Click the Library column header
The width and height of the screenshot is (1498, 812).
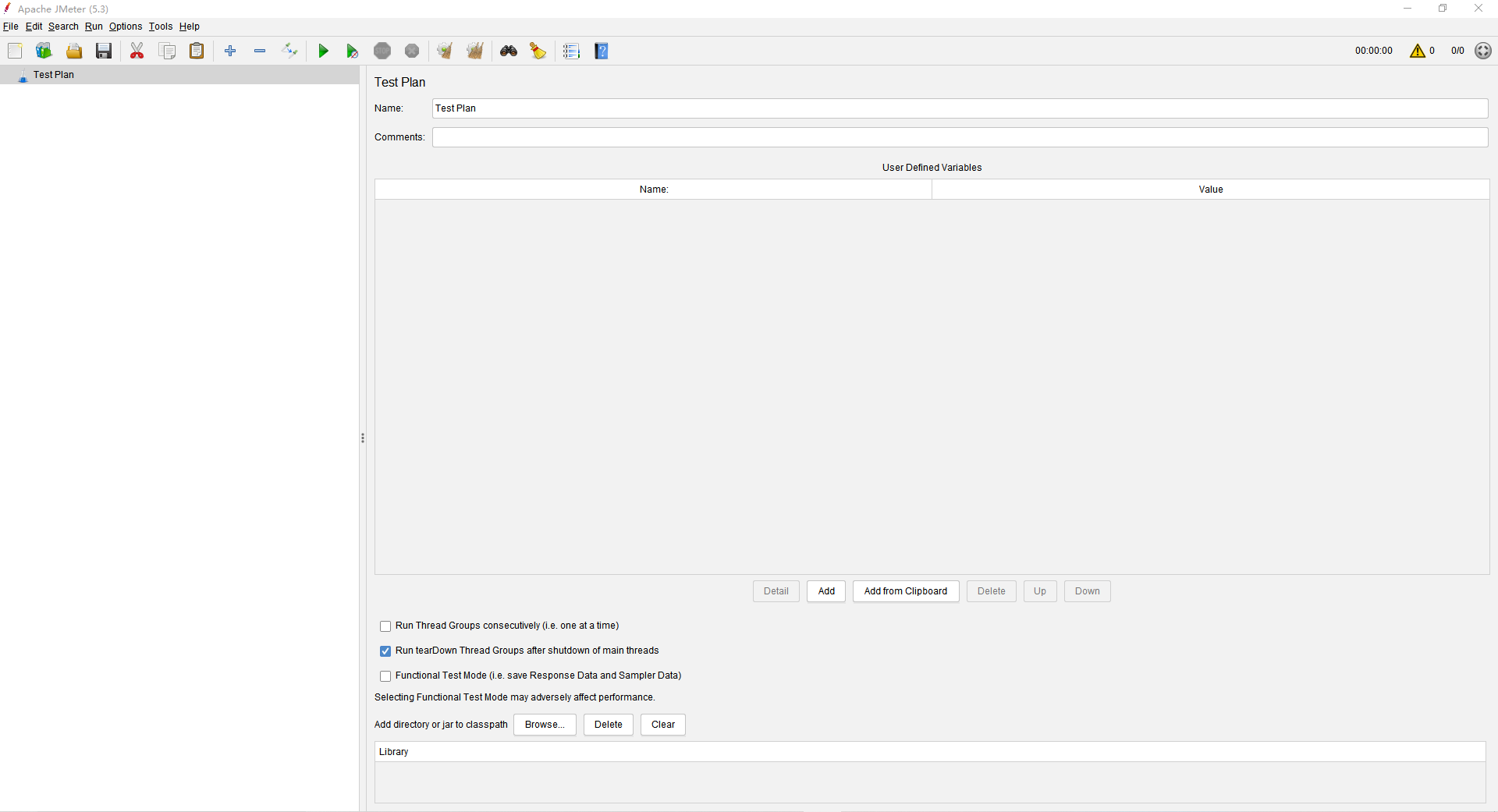tap(930, 752)
